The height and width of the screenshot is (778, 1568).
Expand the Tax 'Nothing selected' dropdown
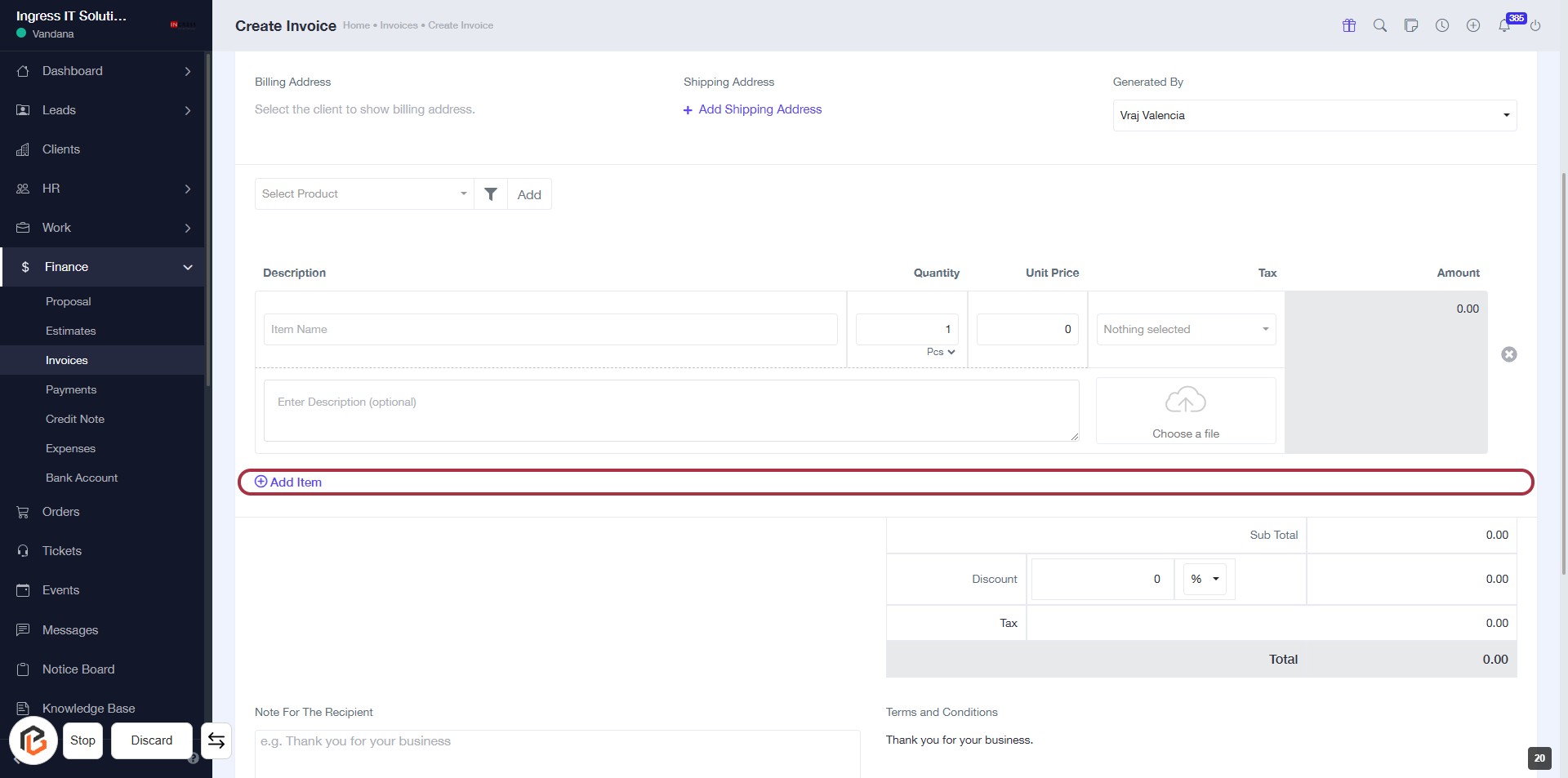[x=1186, y=330]
